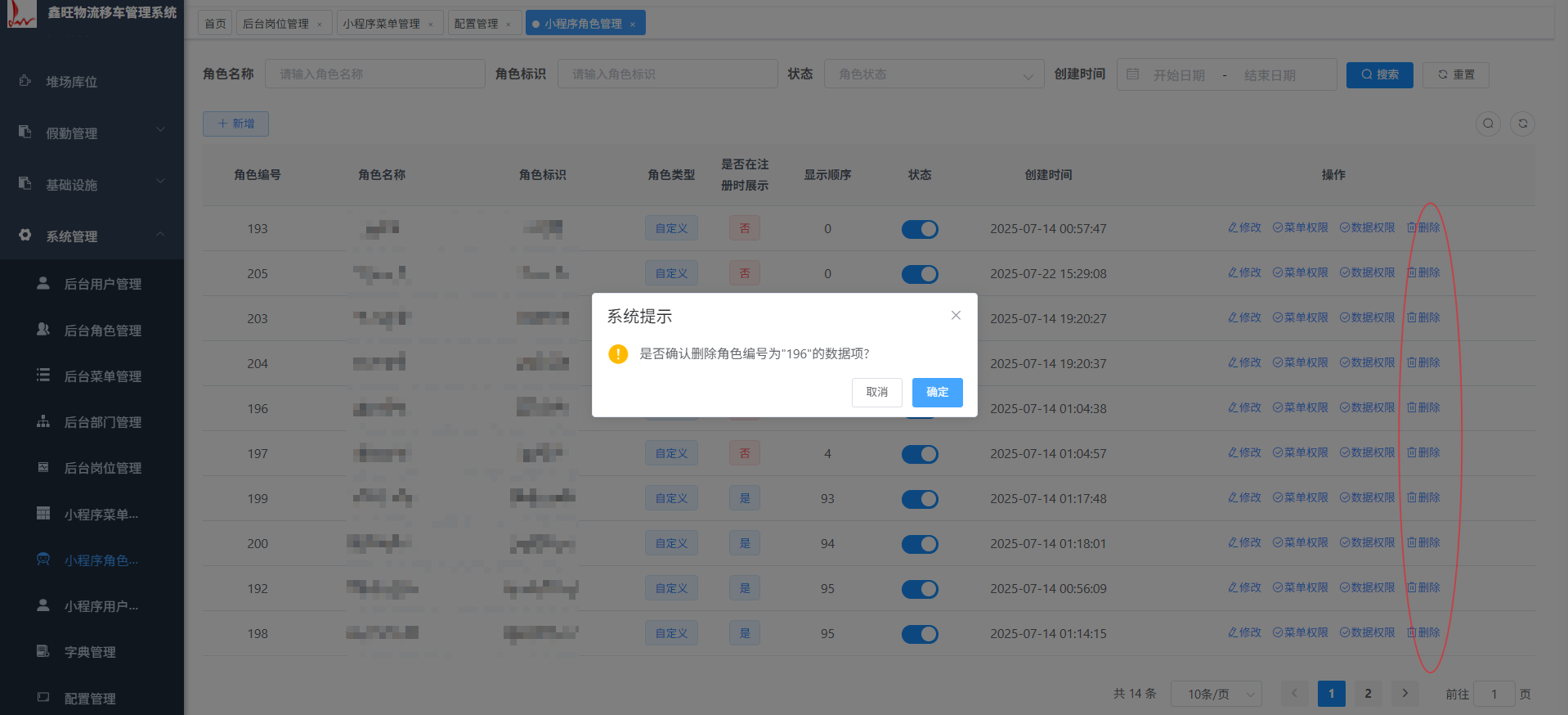Confirm deletion with the 确定 button
This screenshot has width=1568, height=715.
pyautogui.click(x=937, y=392)
